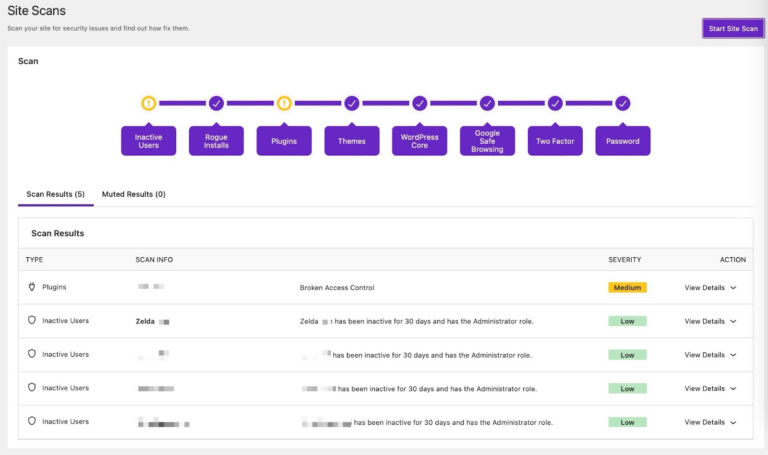The height and width of the screenshot is (455, 768).
Task: Click the plug icon in Plugins row
Action: click(32, 287)
